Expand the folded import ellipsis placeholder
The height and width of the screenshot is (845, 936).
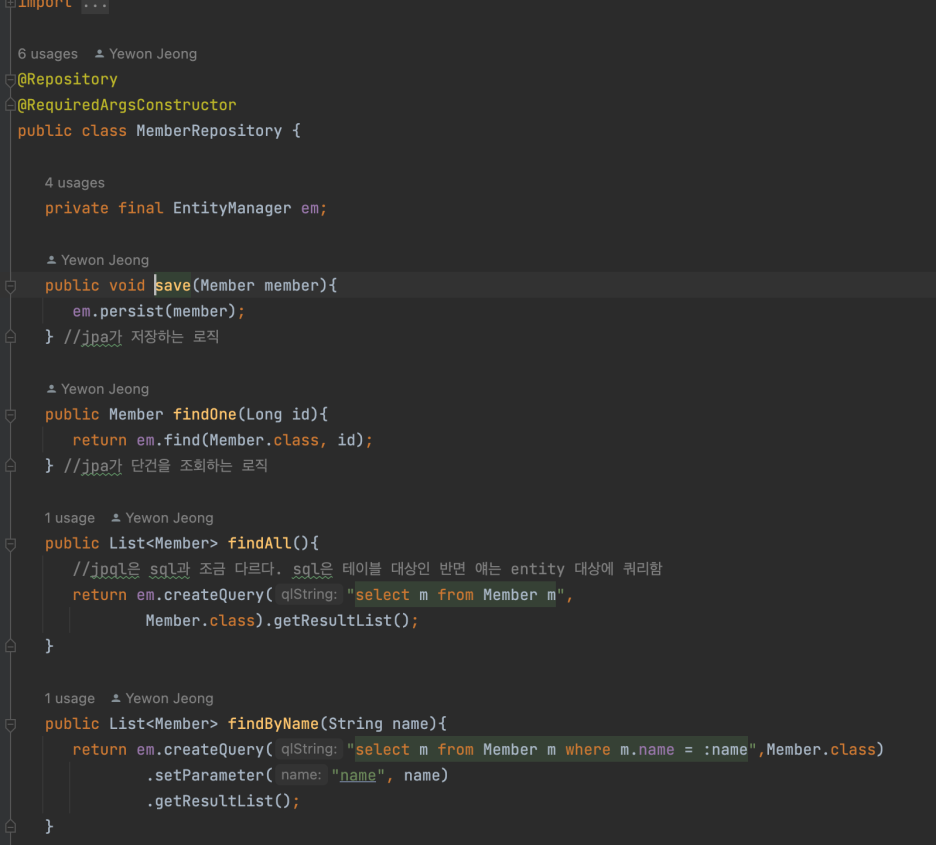pos(95,5)
